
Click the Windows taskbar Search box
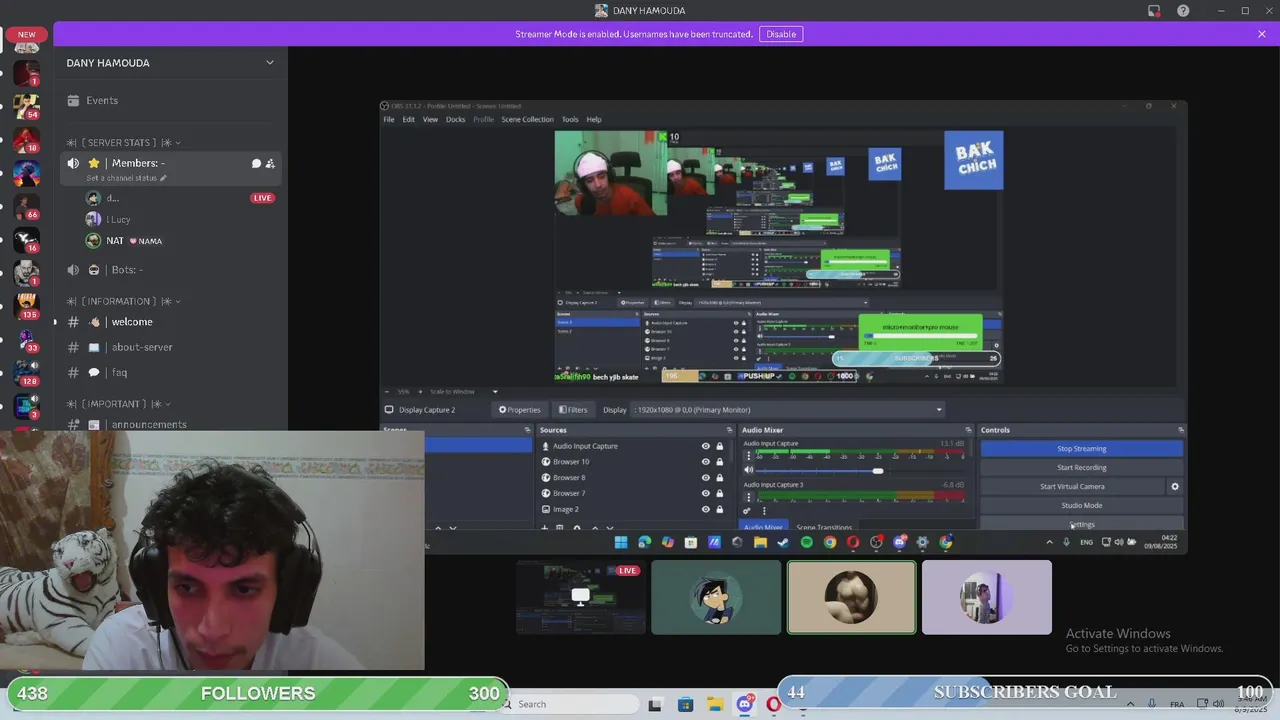pyautogui.click(x=571, y=704)
